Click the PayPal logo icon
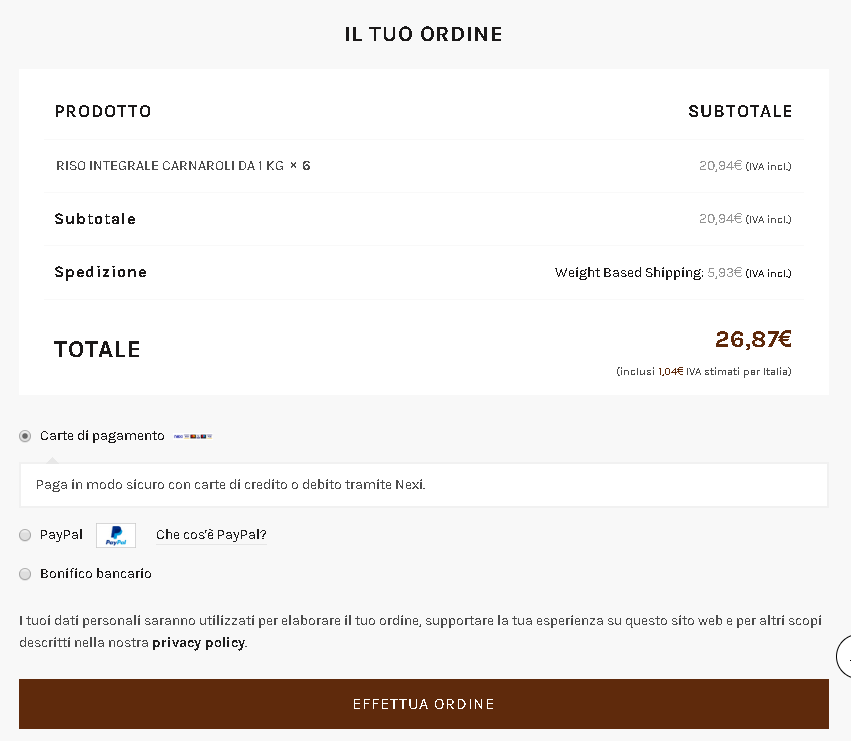The height and width of the screenshot is (741, 851). (116, 535)
